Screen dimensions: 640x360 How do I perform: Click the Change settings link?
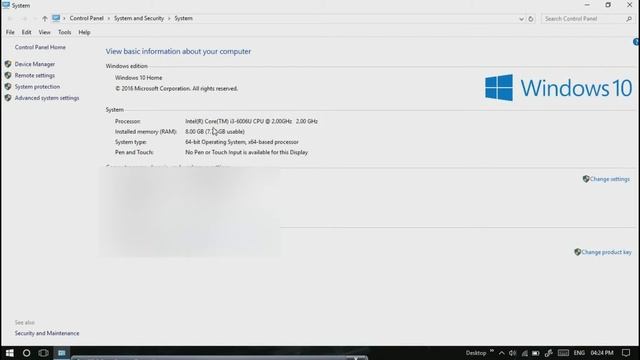[610, 179]
